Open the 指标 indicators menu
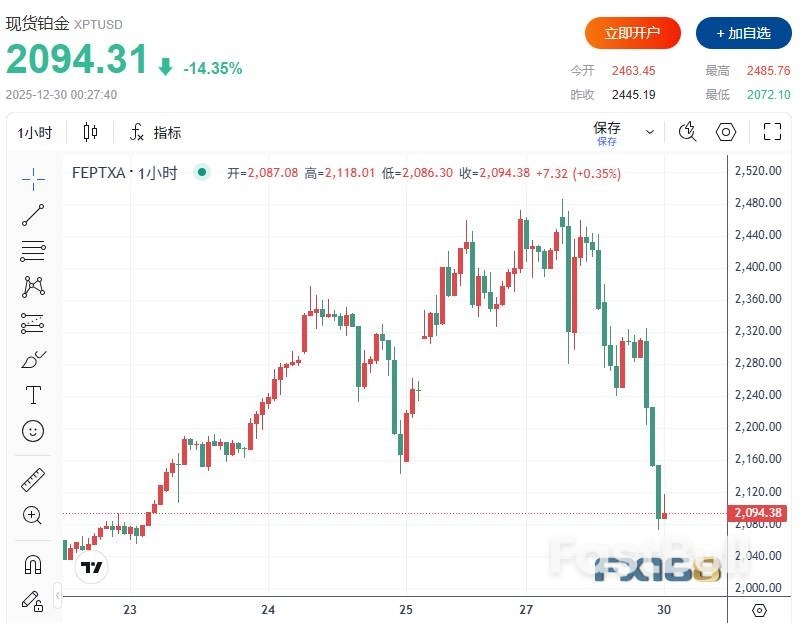Image resolution: width=800 pixels, height=623 pixels. pos(156,132)
